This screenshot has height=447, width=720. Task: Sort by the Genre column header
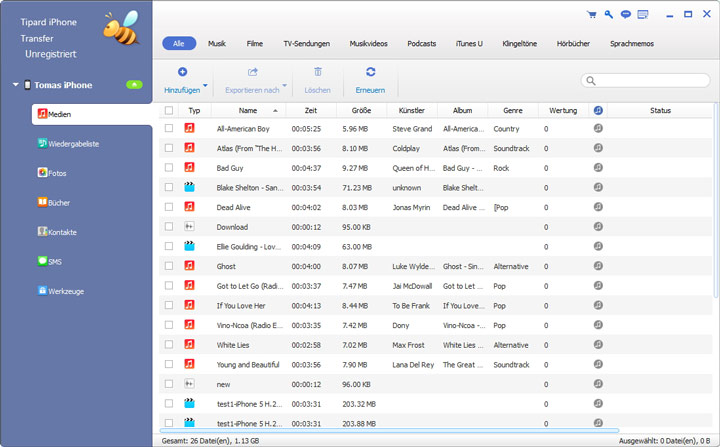pyautogui.click(x=513, y=110)
